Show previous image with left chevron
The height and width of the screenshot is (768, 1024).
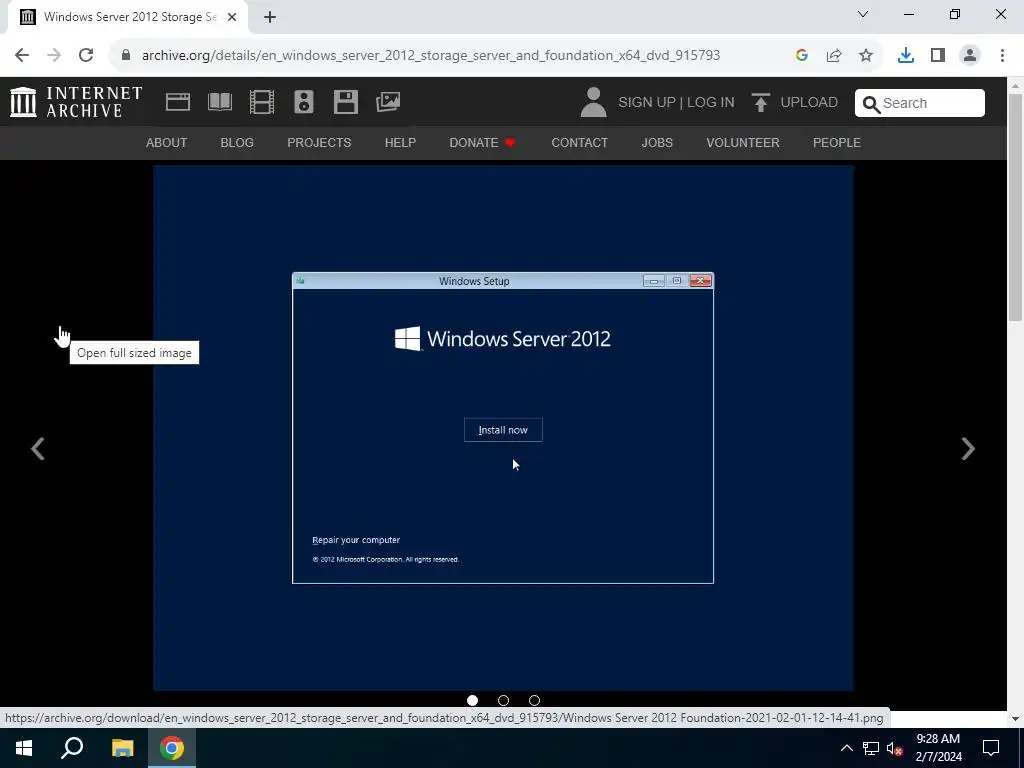pyautogui.click(x=38, y=449)
